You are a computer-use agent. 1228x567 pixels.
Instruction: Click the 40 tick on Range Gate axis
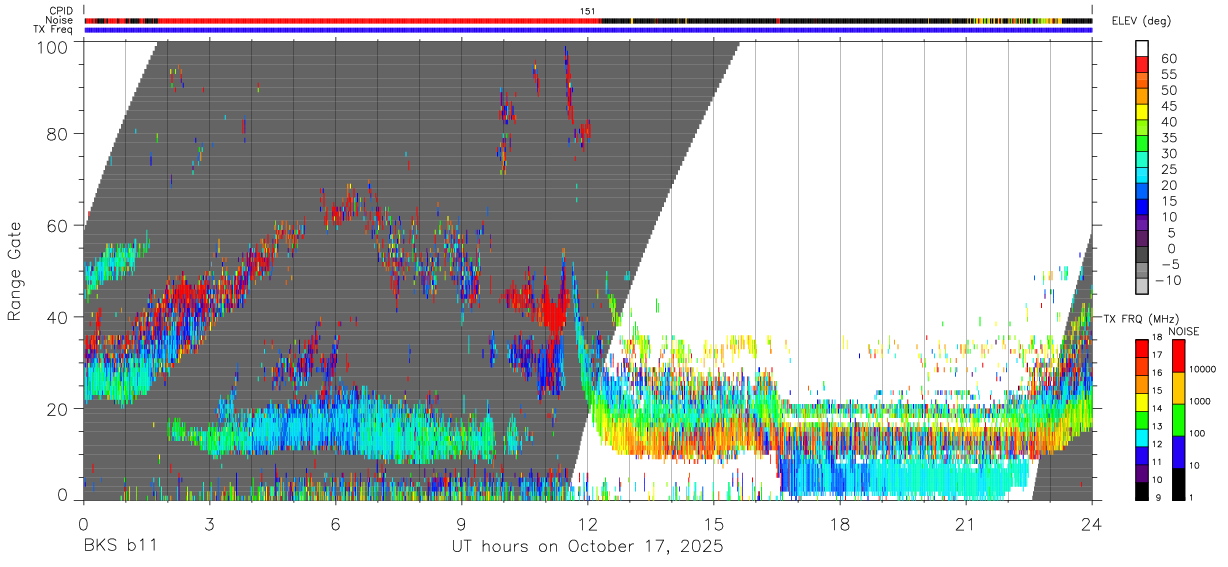click(x=57, y=317)
